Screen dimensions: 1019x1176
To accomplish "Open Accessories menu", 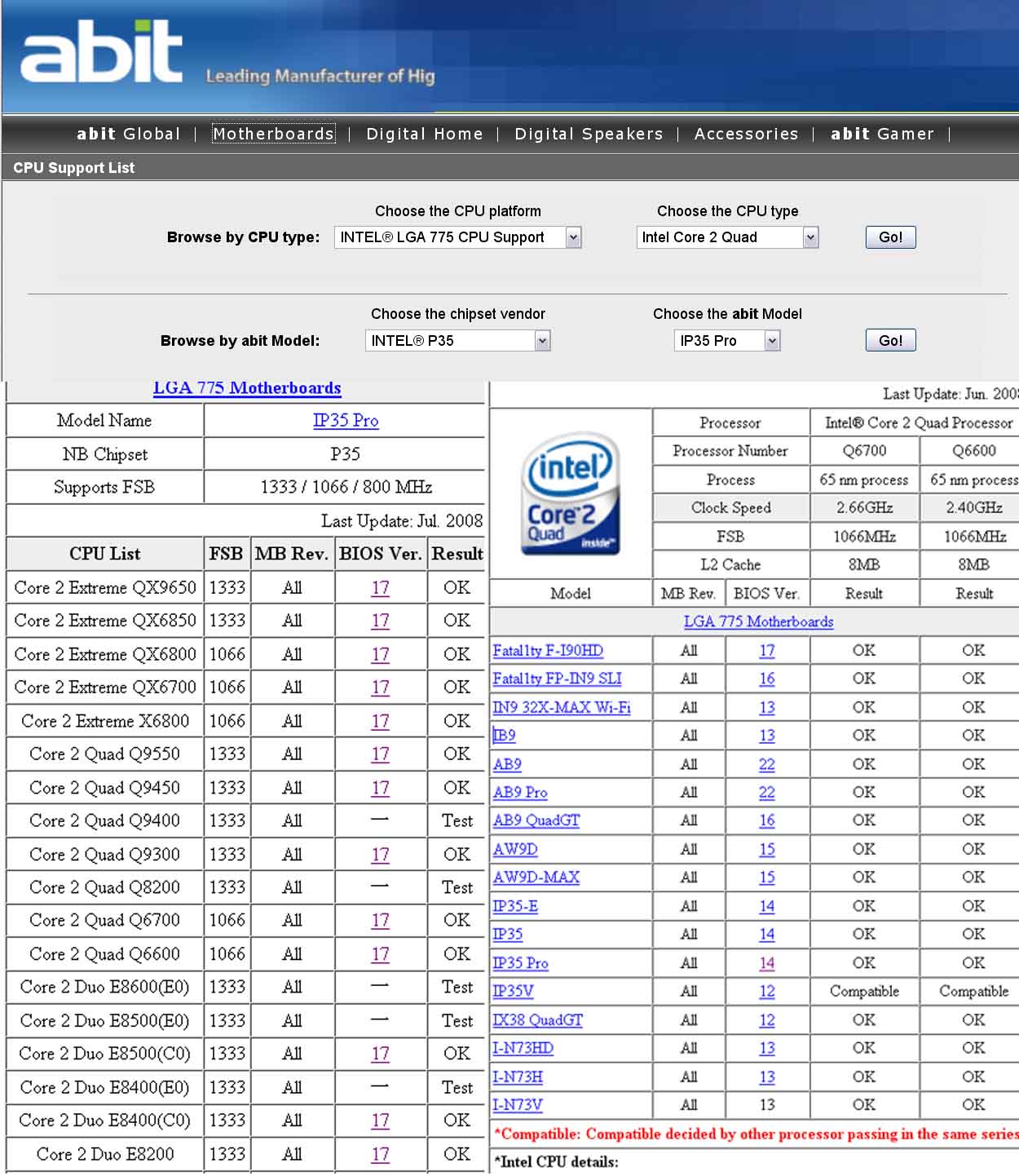I will (746, 134).
